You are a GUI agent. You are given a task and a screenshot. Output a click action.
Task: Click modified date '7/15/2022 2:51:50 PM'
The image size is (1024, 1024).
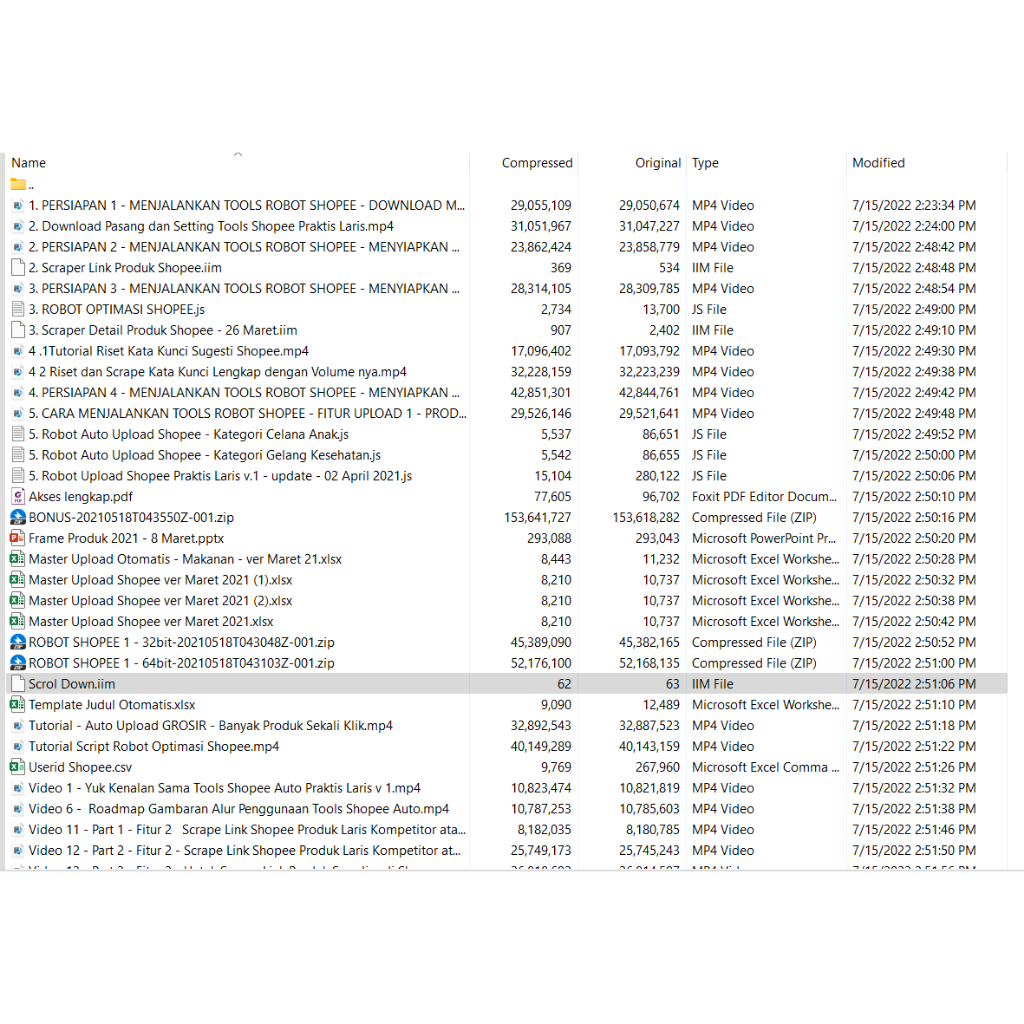[x=914, y=851]
